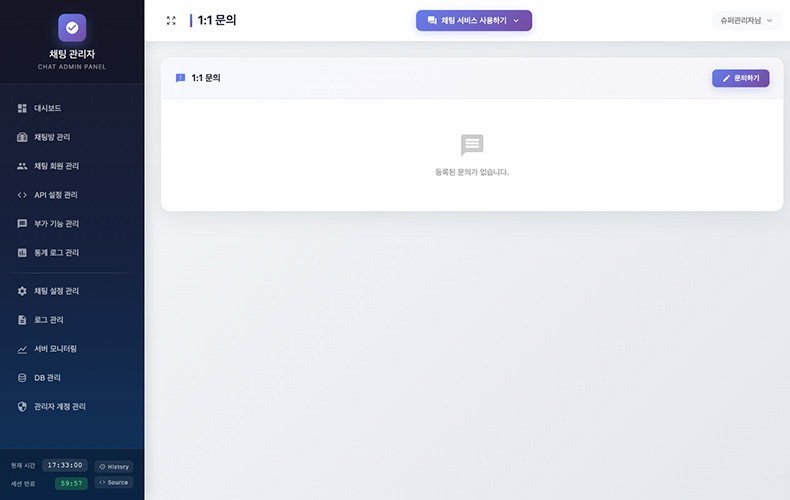Click the fullscreen expand icon in header
This screenshot has height=500, width=790.
(171, 21)
